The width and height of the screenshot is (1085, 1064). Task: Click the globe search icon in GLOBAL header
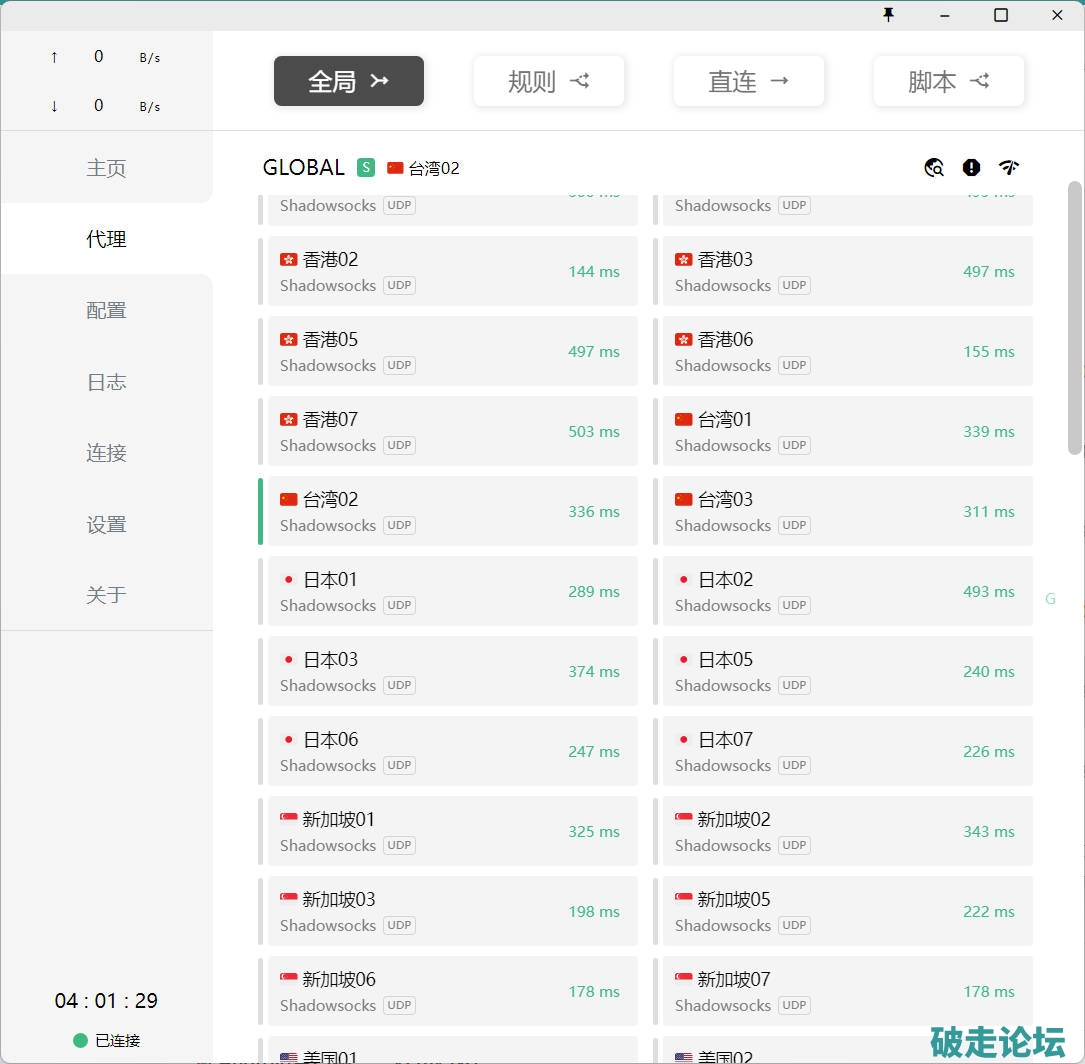coord(934,168)
